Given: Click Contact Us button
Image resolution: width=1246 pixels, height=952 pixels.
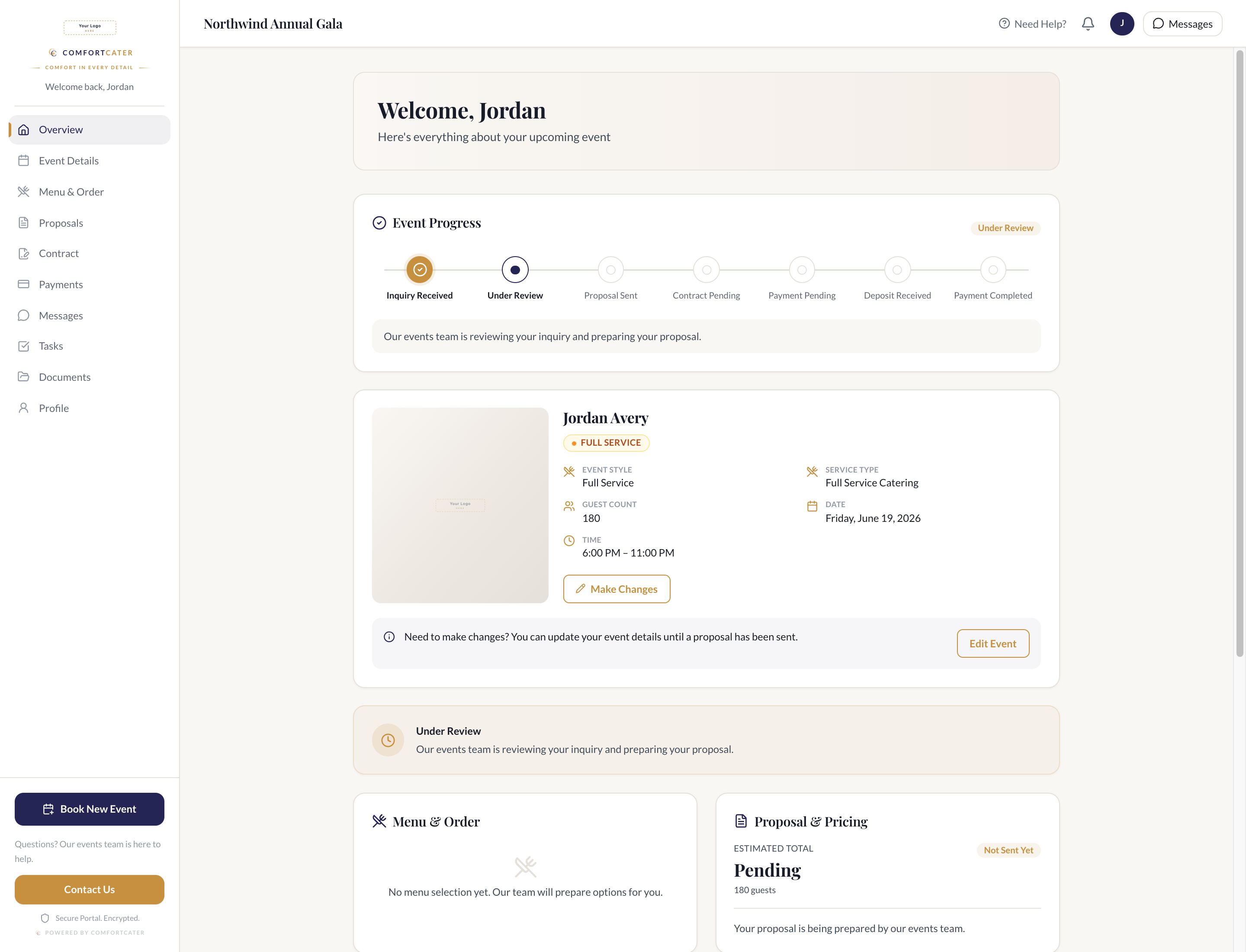Looking at the screenshot, I should click(x=90, y=889).
